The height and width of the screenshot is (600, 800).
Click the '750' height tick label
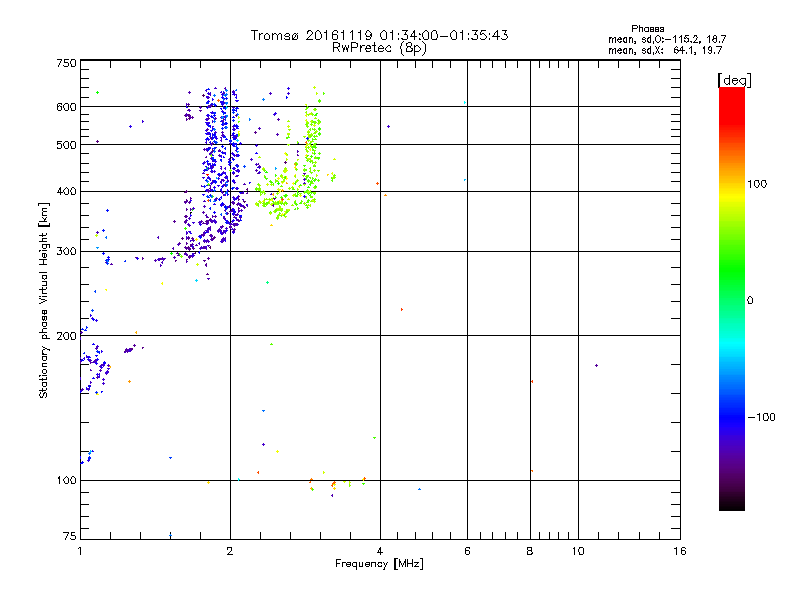[x=66, y=63]
